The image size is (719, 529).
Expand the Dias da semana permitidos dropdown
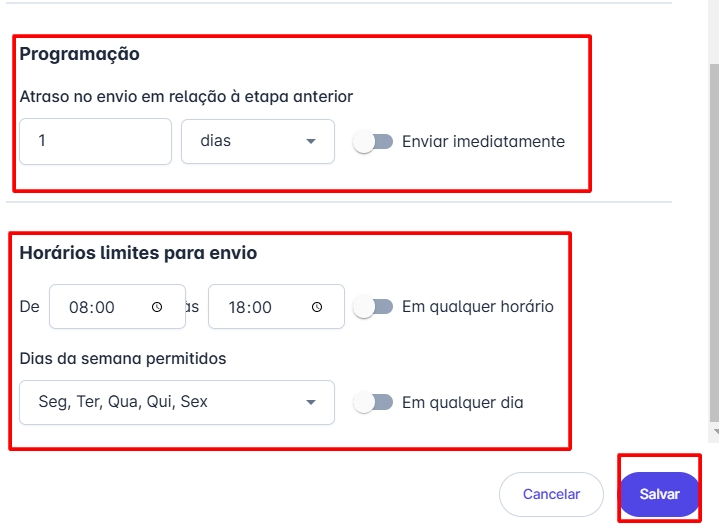coord(177,403)
